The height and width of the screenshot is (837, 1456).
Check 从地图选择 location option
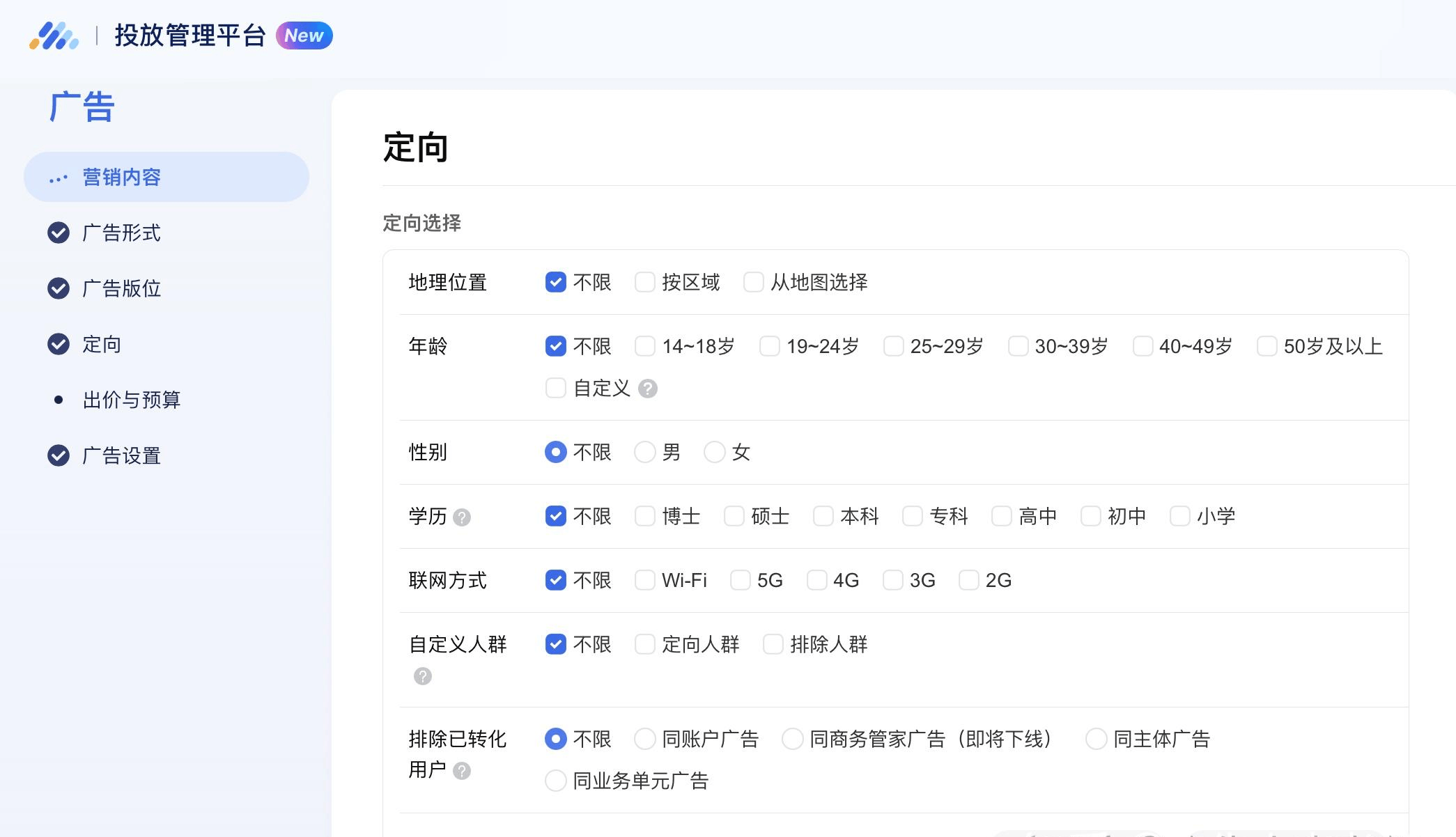(x=754, y=282)
